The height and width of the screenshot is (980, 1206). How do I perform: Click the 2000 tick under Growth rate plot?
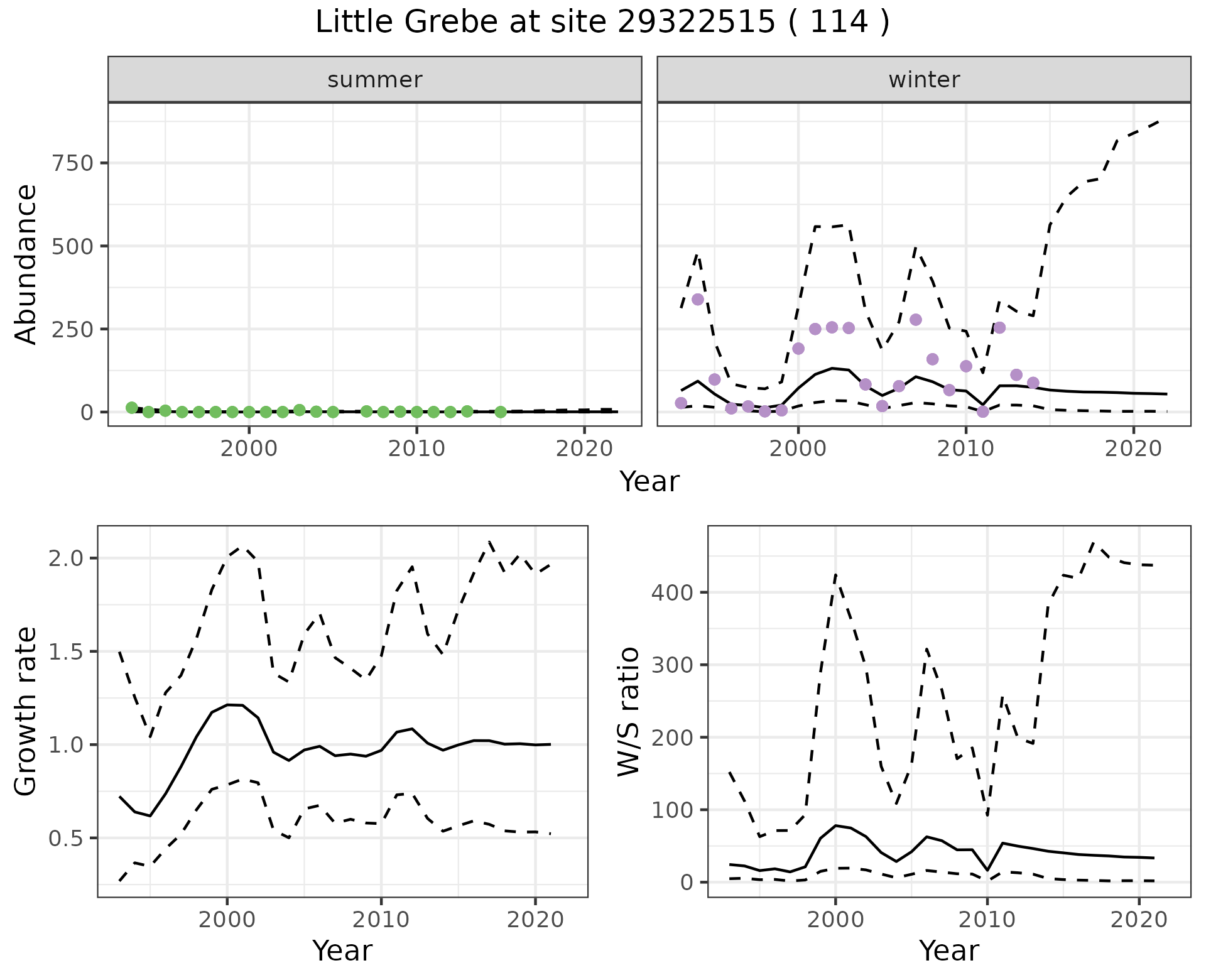[227, 920]
